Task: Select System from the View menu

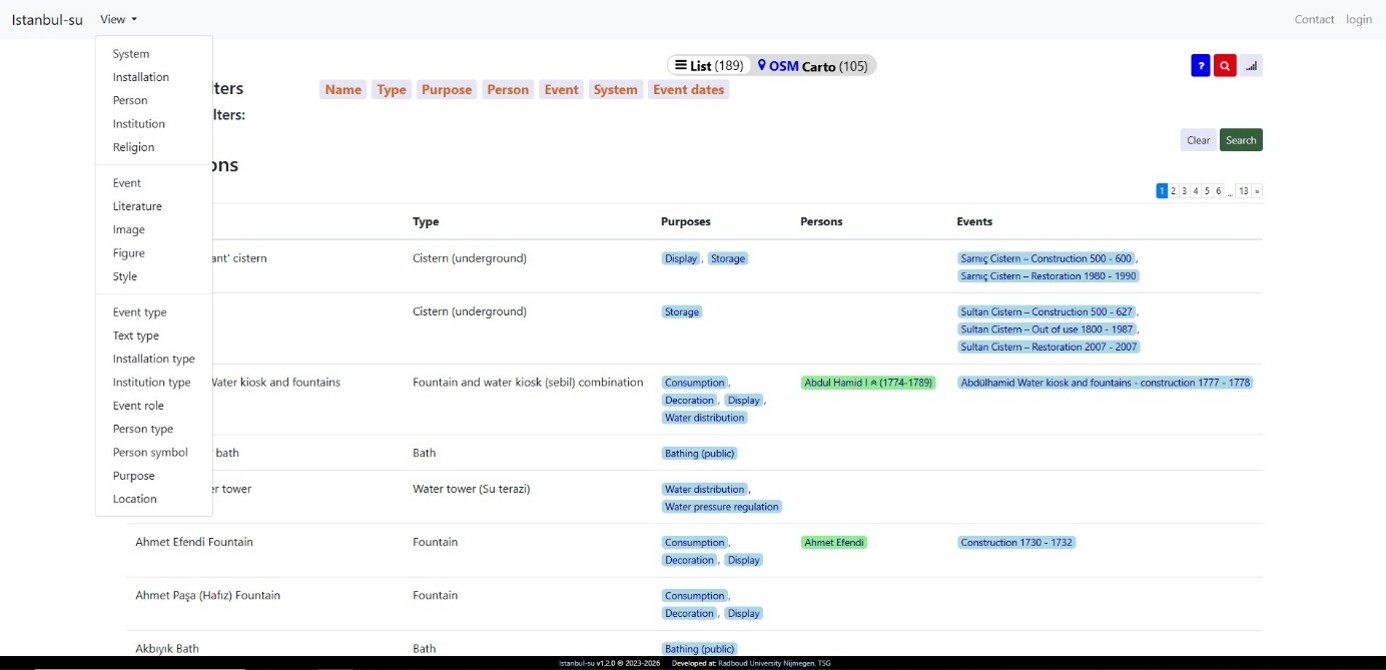Action: (x=131, y=54)
